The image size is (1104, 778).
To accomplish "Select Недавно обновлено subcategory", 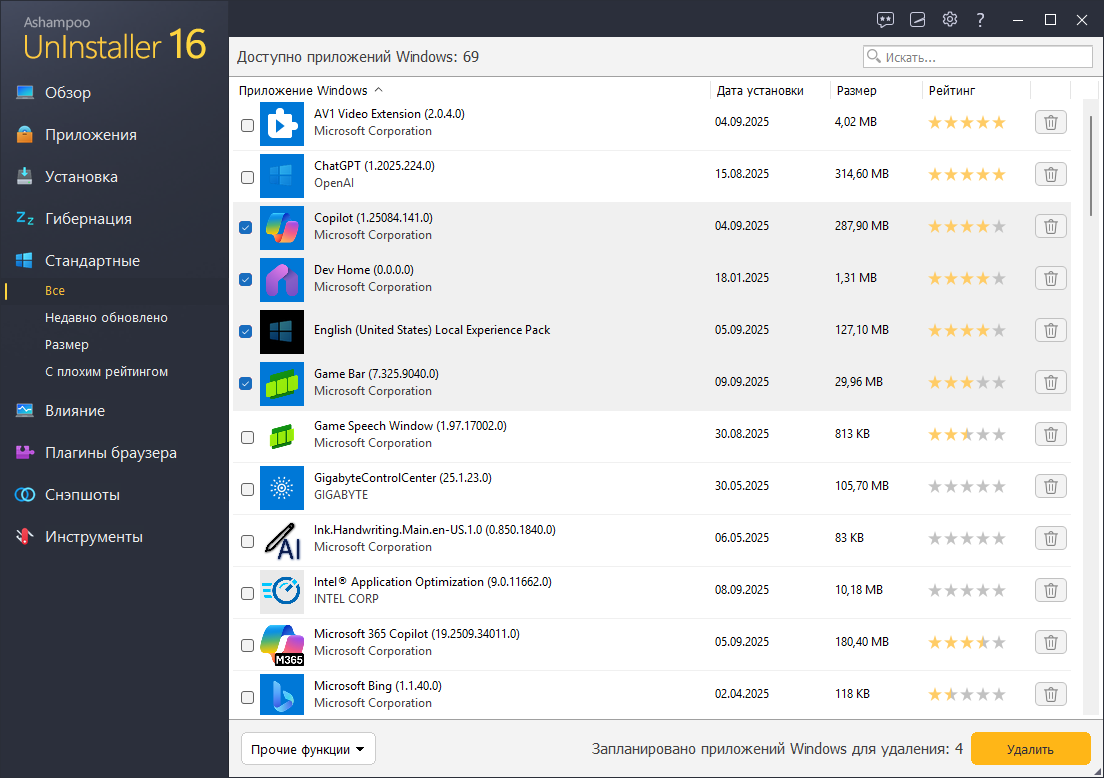I will 106,318.
